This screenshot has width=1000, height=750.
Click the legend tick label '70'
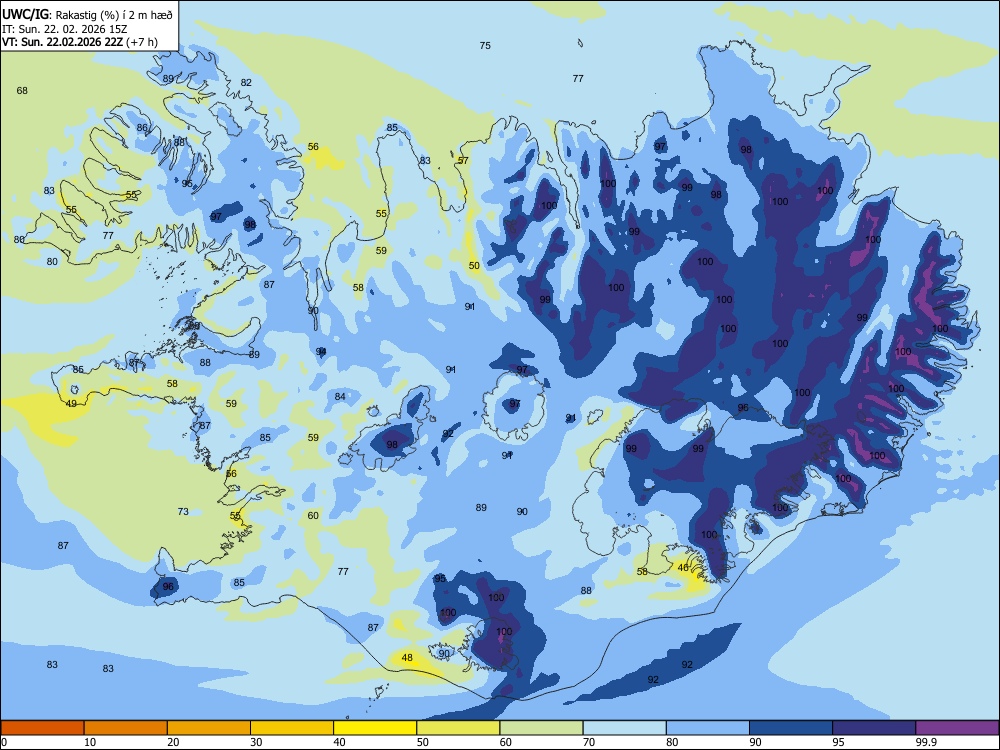pyautogui.click(x=589, y=742)
